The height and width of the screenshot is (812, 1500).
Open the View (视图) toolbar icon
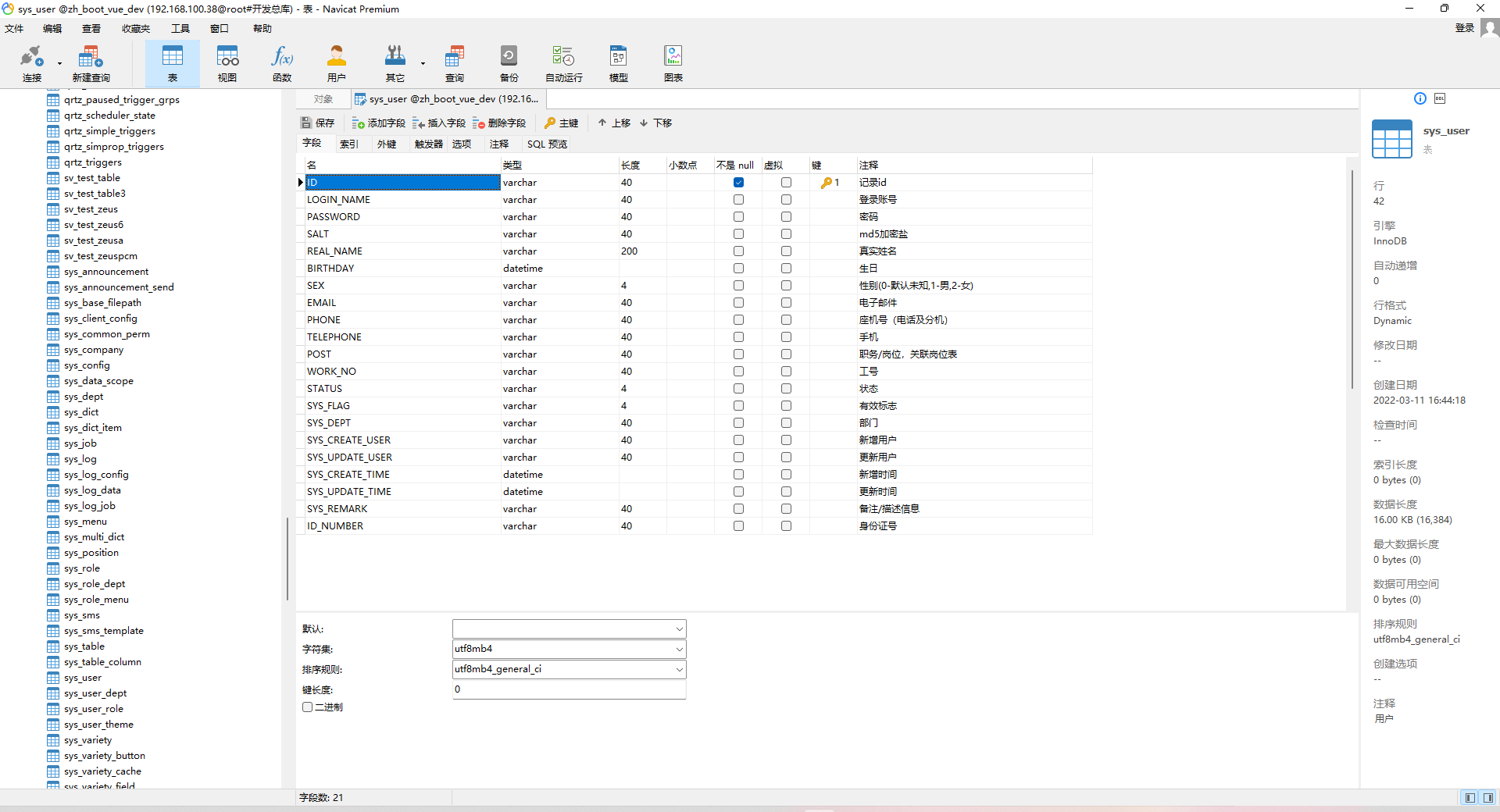[x=227, y=62]
